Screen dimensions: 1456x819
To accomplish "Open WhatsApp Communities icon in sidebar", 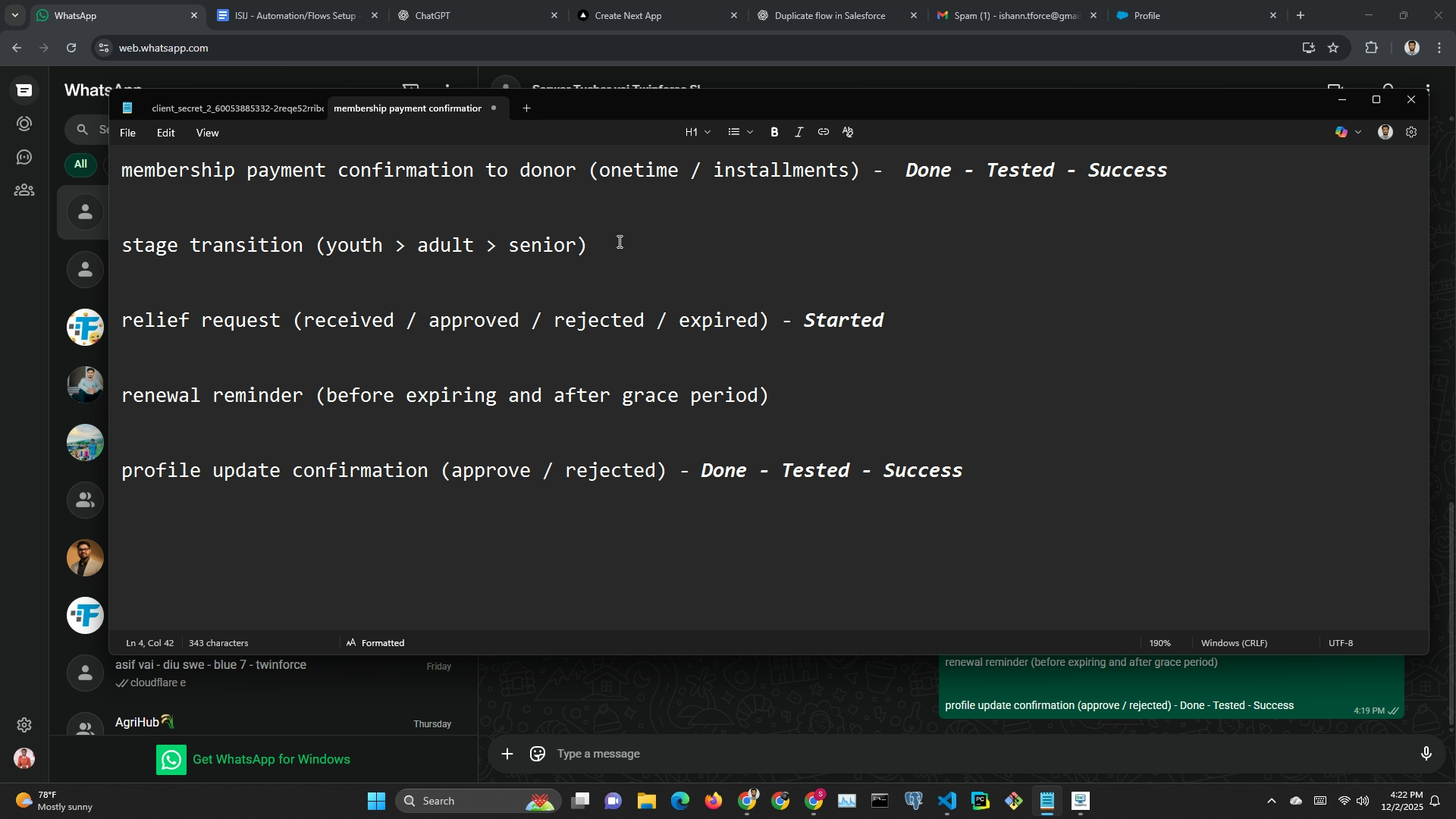I will [x=24, y=190].
